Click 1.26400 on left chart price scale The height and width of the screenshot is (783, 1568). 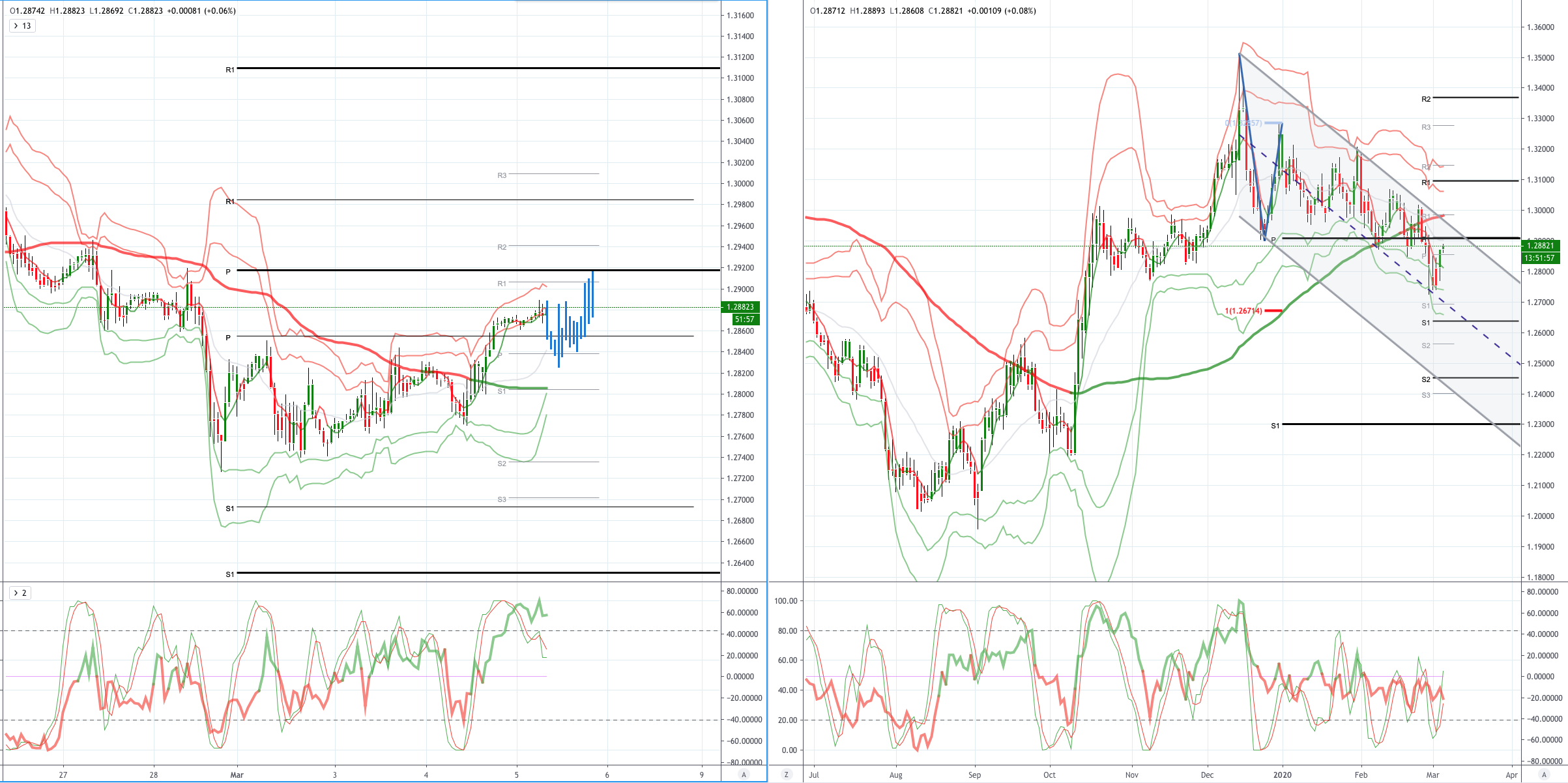pyautogui.click(x=740, y=563)
